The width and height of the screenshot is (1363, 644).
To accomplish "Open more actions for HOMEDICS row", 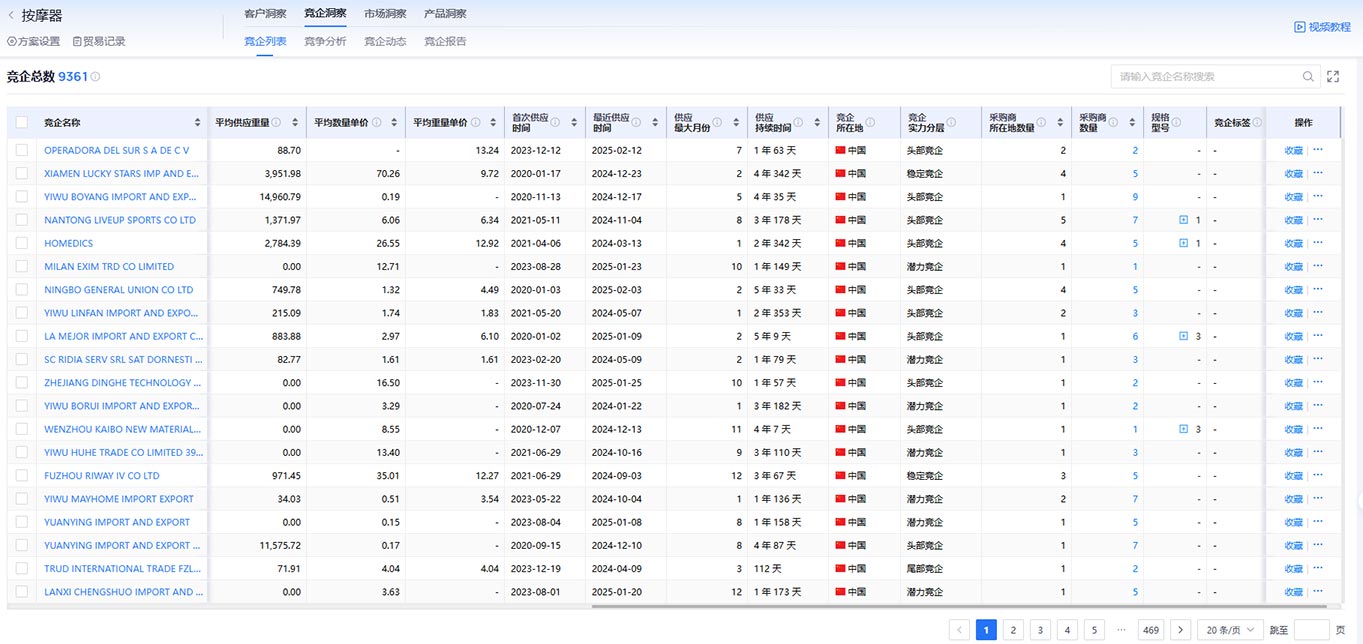I will click(x=1318, y=243).
